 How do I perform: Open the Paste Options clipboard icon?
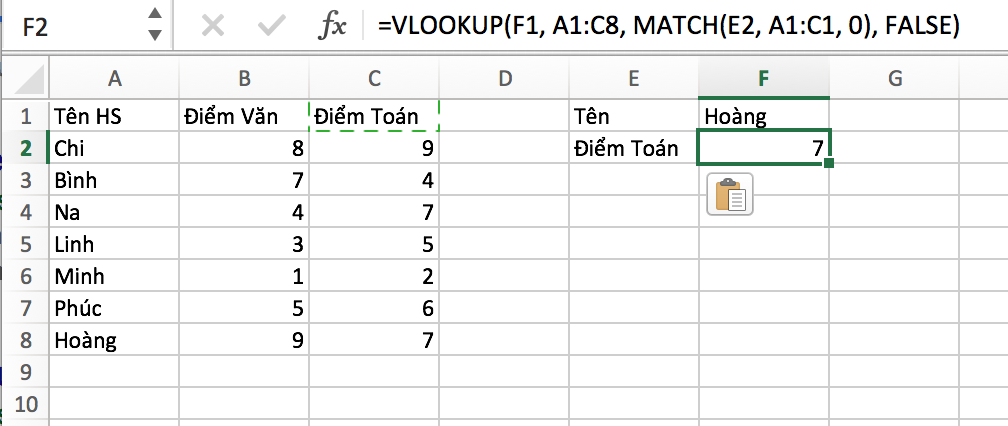pyautogui.click(x=730, y=194)
